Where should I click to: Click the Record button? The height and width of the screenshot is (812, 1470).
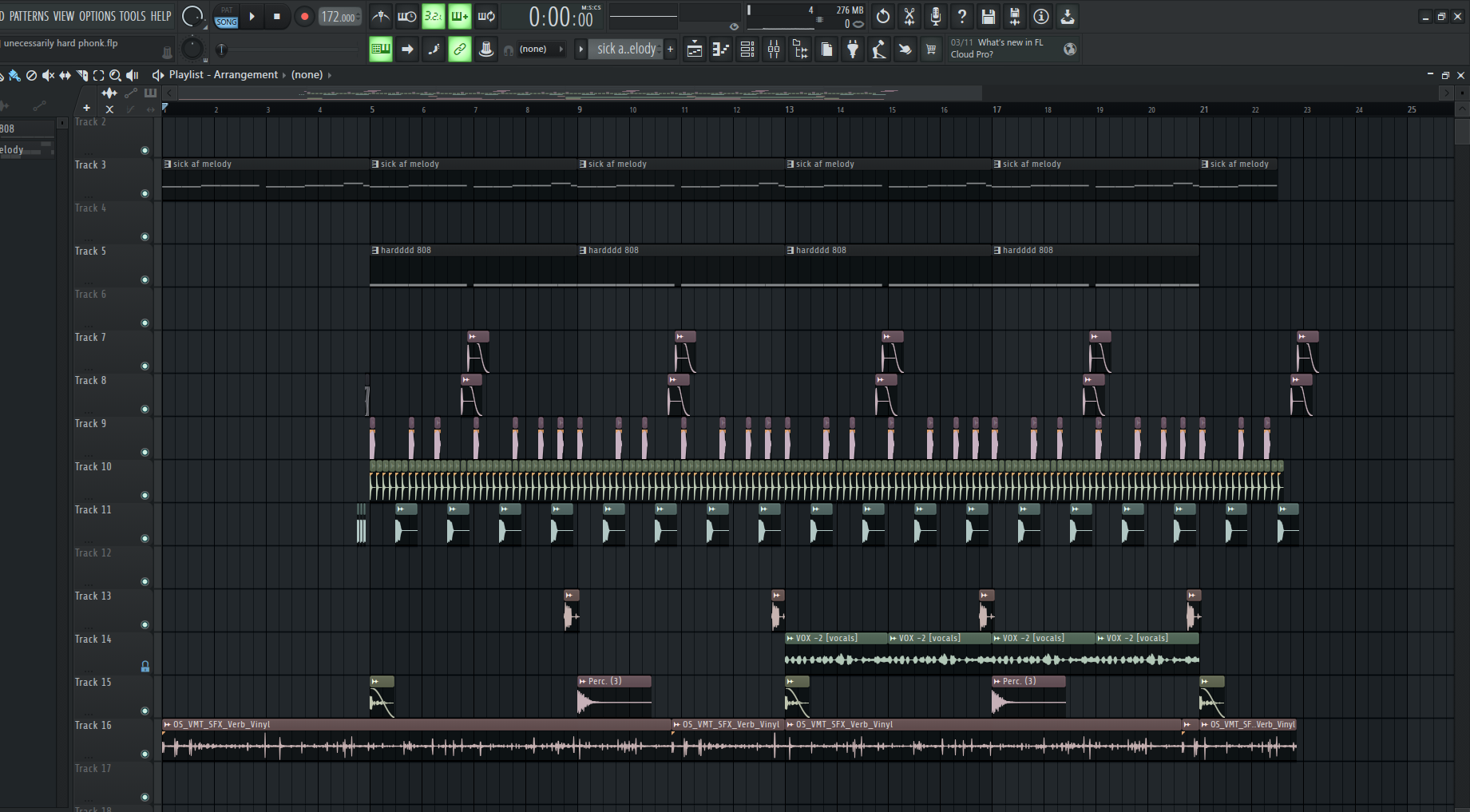[304, 16]
